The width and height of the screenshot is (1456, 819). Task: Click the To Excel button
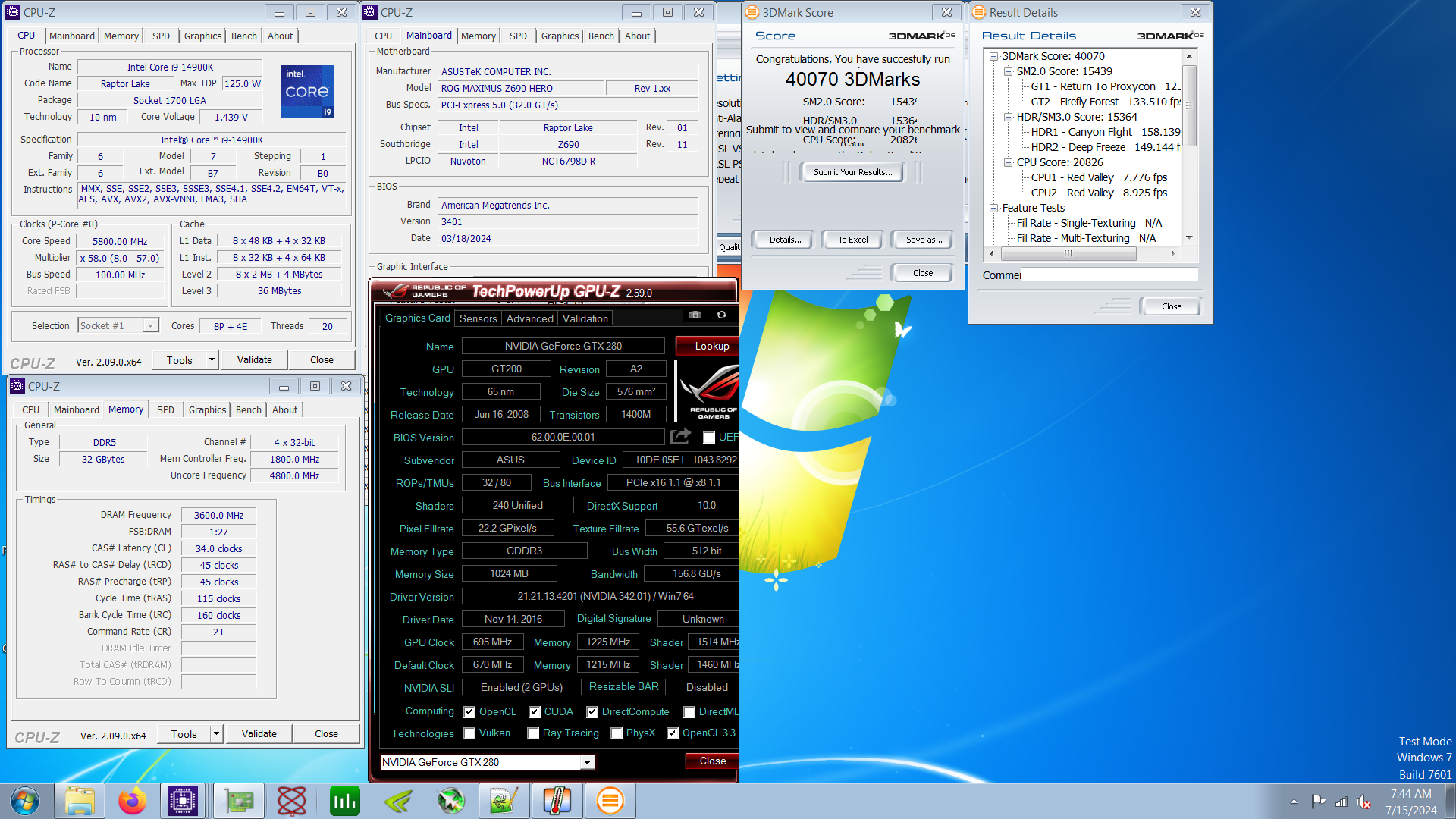click(852, 240)
